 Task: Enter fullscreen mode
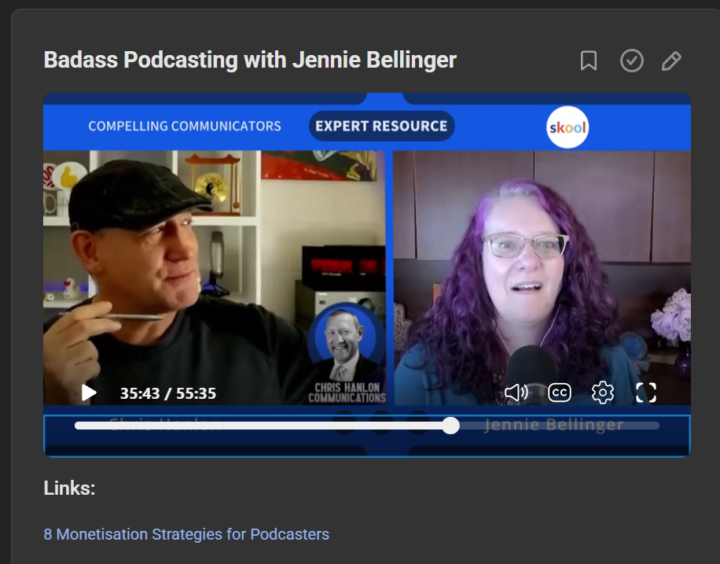pyautogui.click(x=646, y=393)
